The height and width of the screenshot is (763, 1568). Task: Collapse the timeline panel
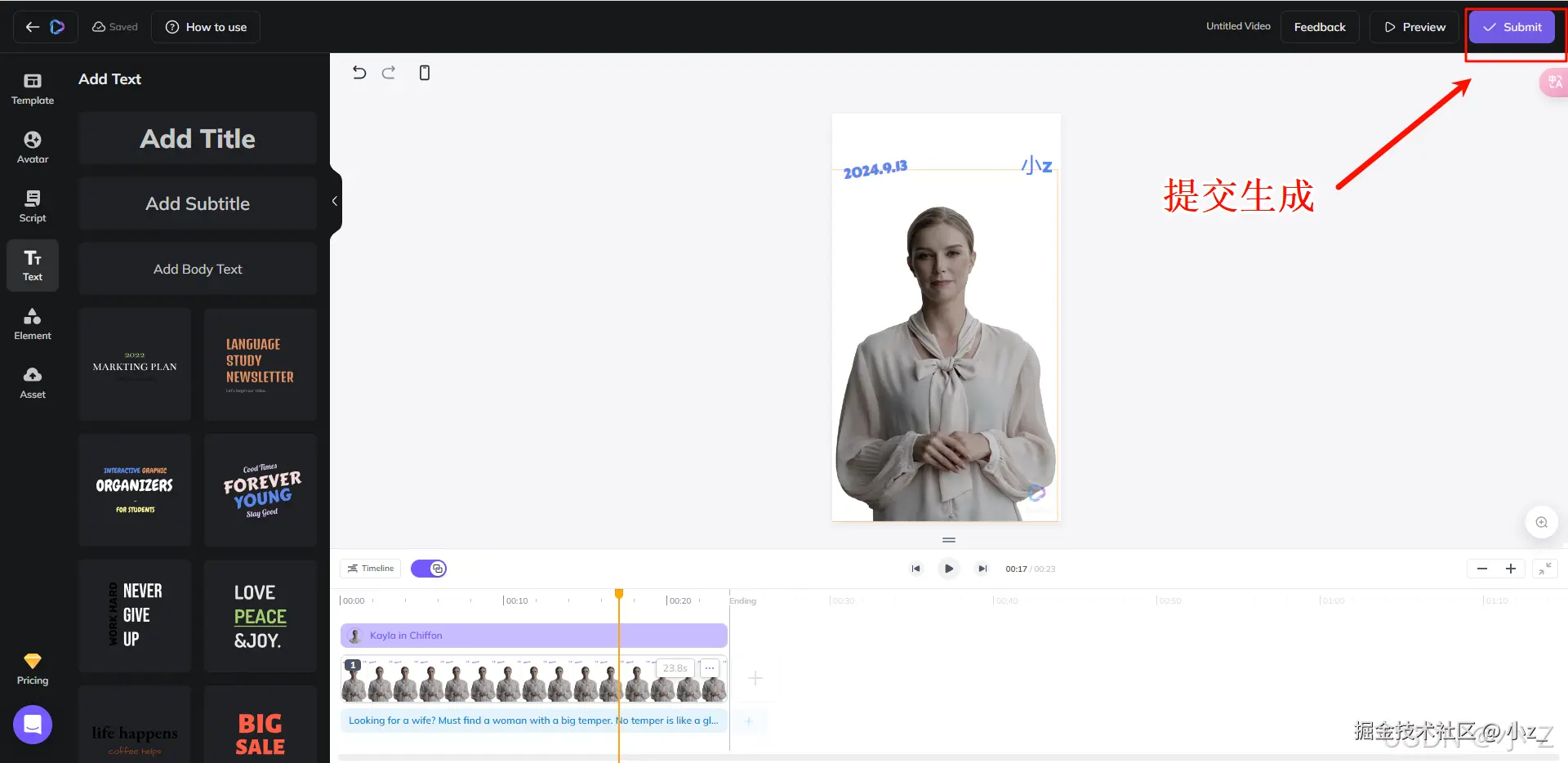pyautogui.click(x=1545, y=569)
